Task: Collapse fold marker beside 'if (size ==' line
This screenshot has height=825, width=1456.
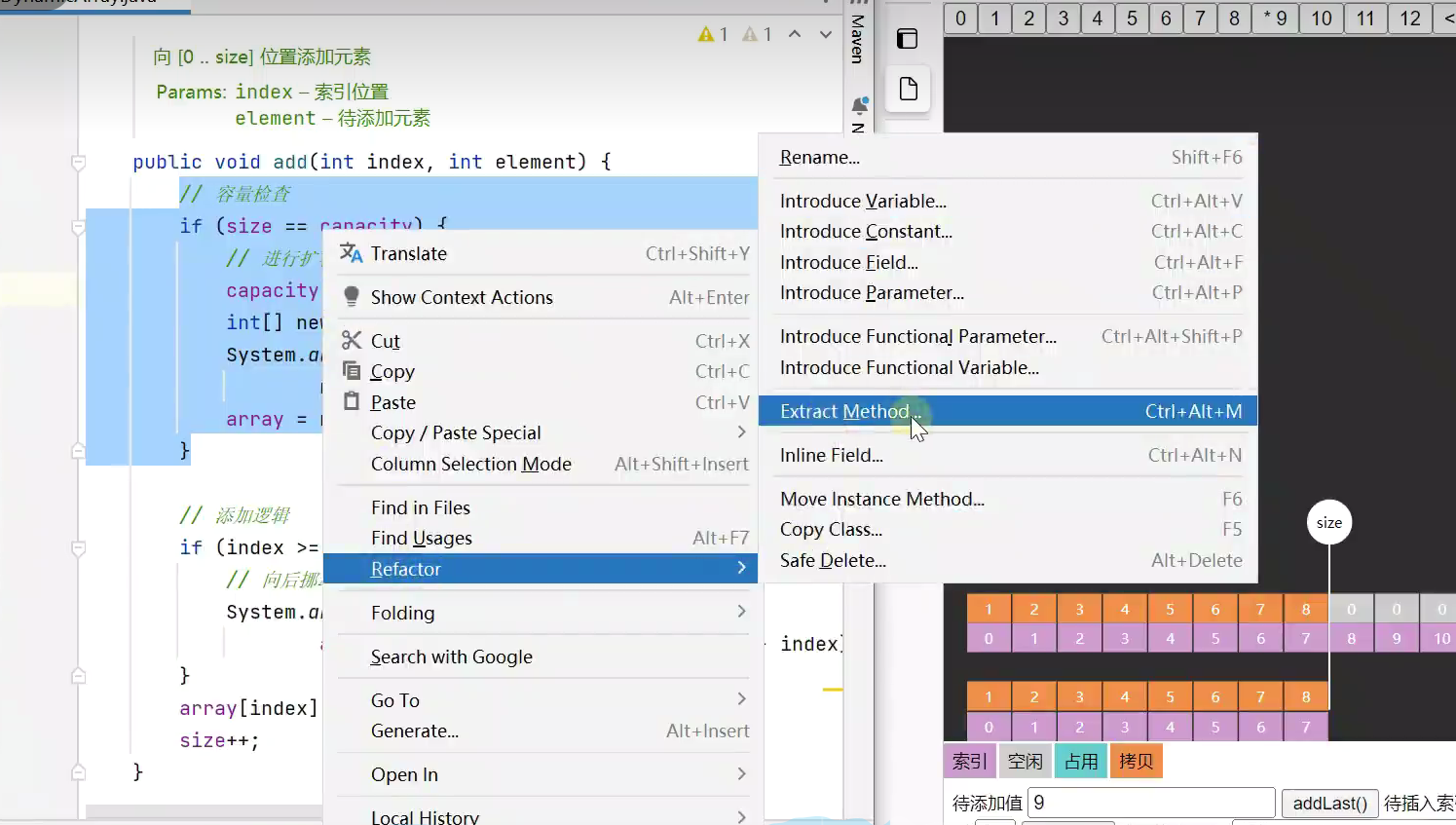Action: (79, 227)
